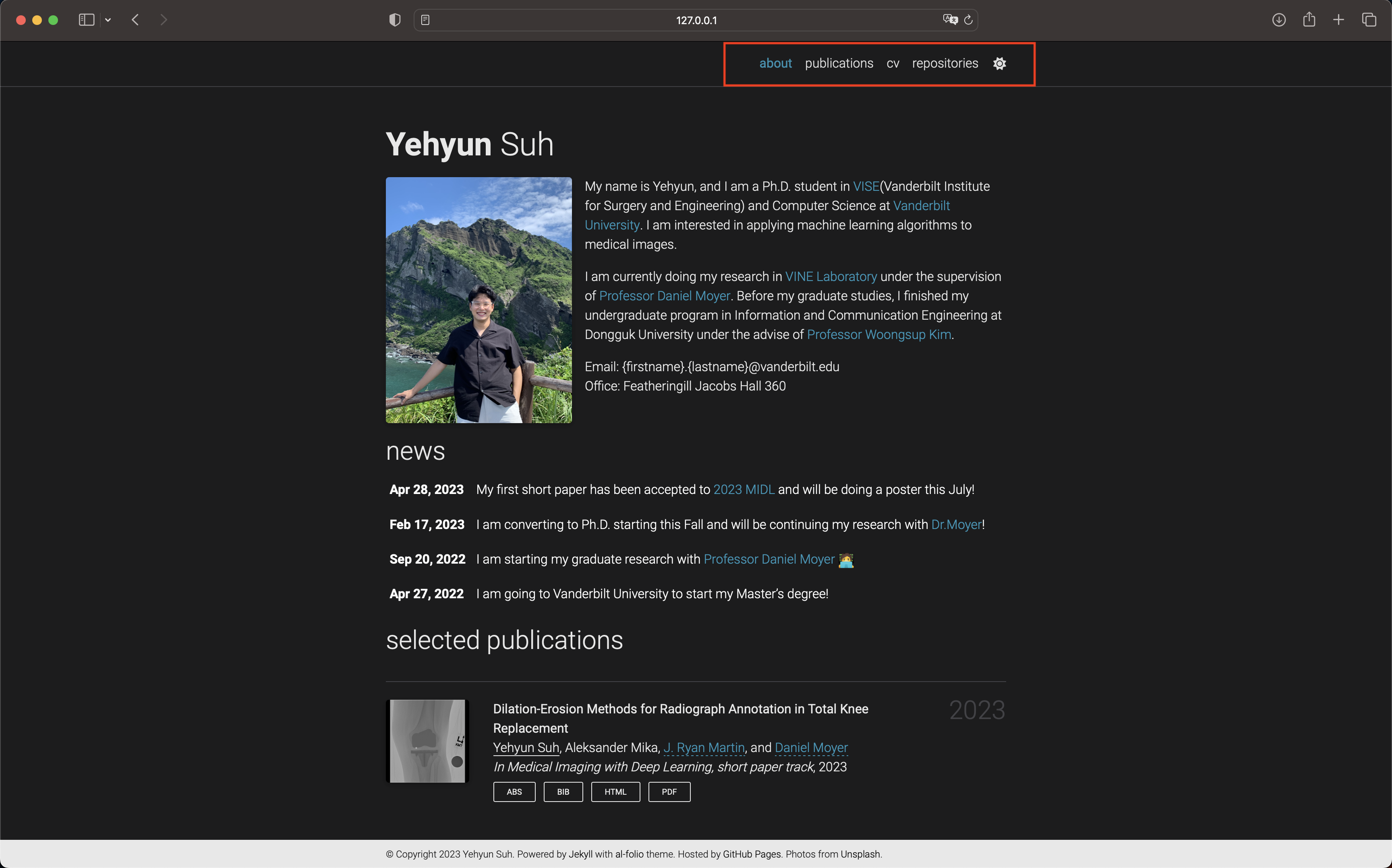The height and width of the screenshot is (868, 1392).
Task: Click the privacy shield icon
Action: (394, 20)
